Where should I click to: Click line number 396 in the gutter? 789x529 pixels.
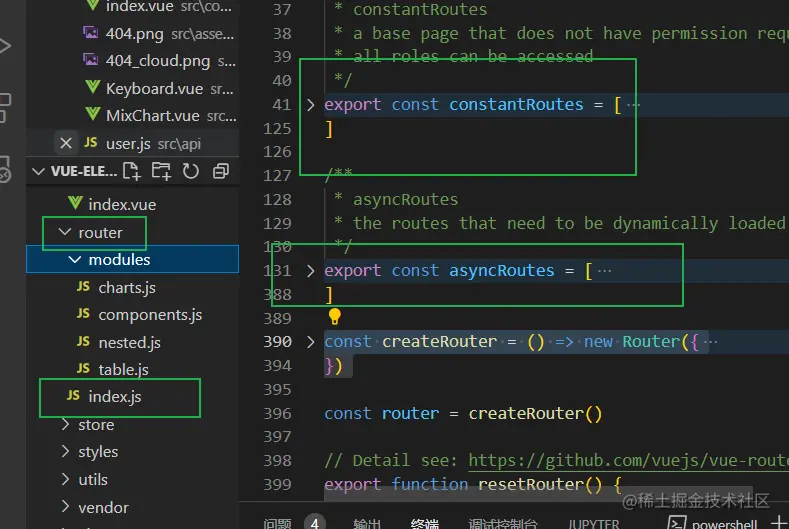click(277, 413)
